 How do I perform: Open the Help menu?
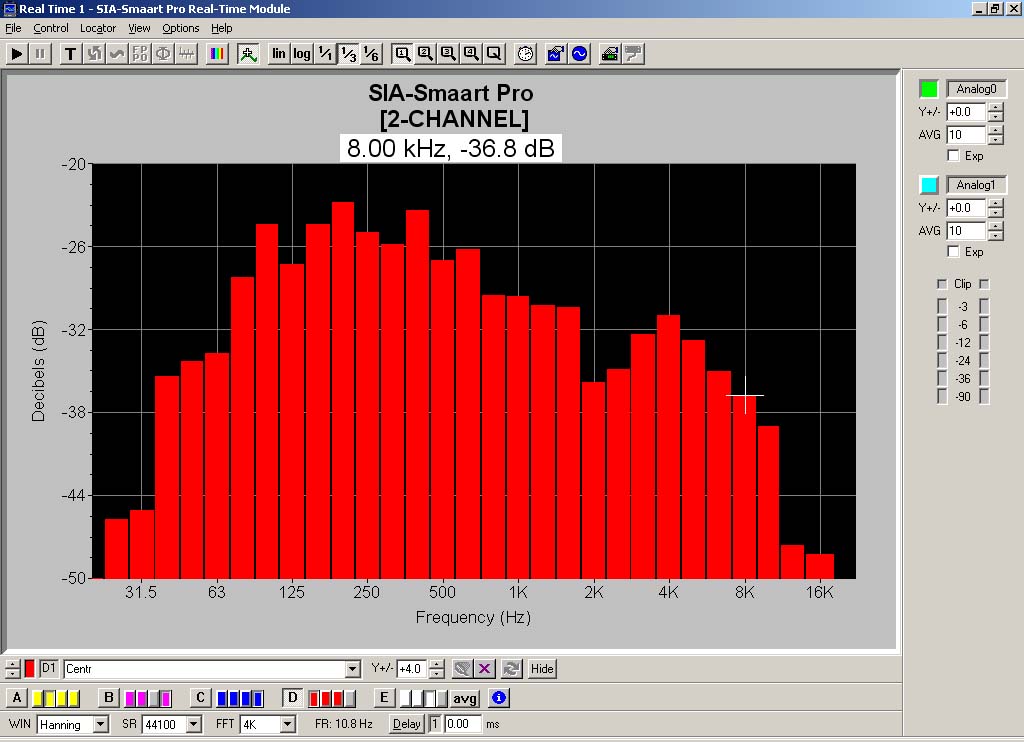221,28
